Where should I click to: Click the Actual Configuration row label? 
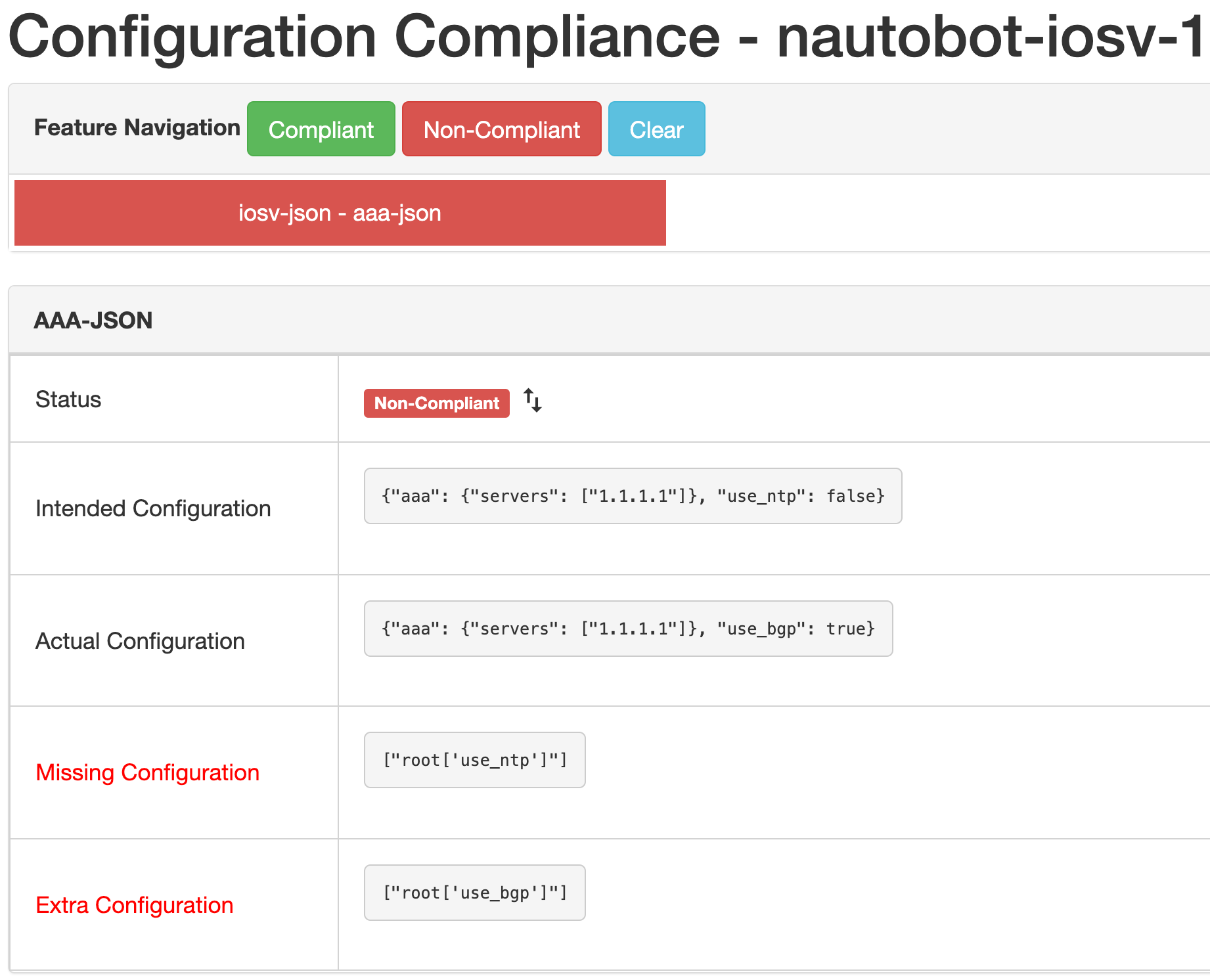(x=140, y=641)
